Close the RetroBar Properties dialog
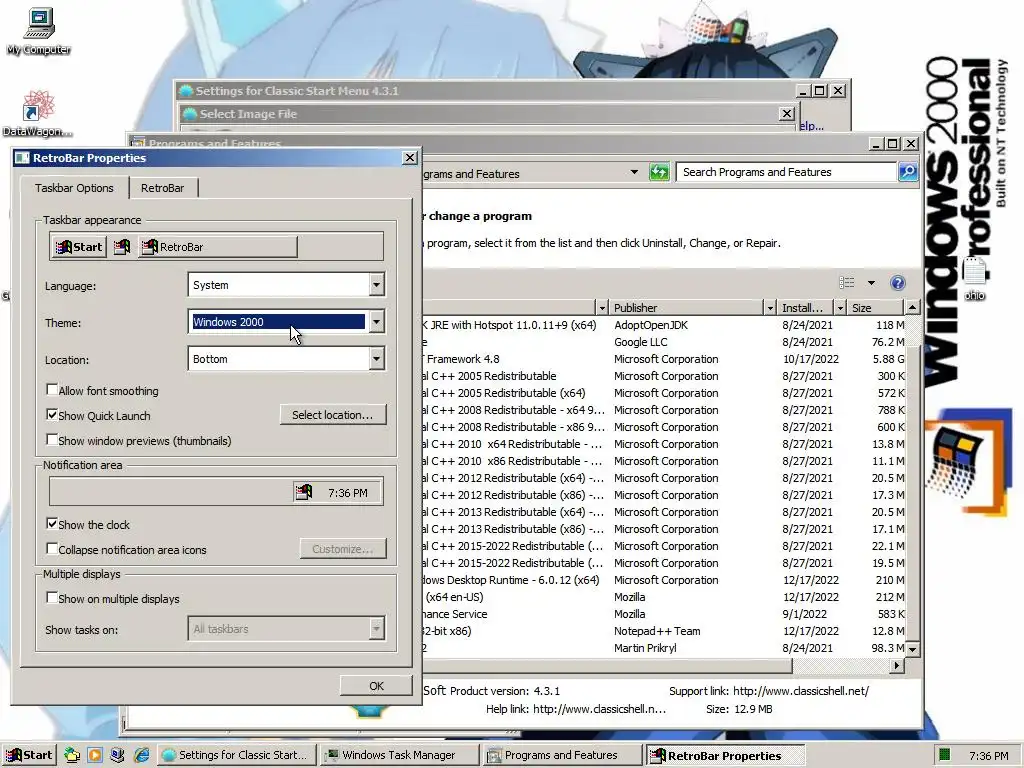The width and height of the screenshot is (1024, 768). (x=409, y=157)
